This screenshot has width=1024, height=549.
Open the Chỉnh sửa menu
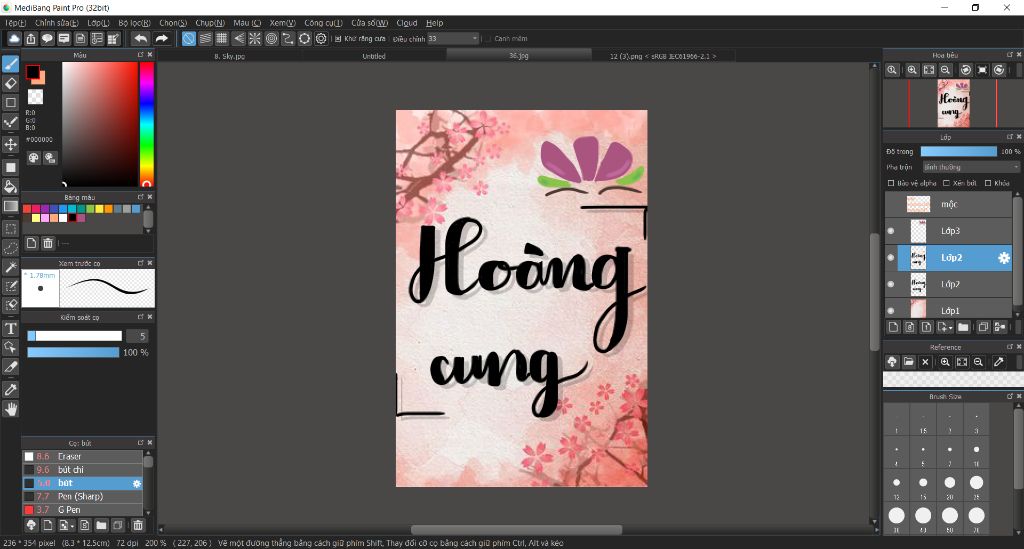[x=57, y=23]
